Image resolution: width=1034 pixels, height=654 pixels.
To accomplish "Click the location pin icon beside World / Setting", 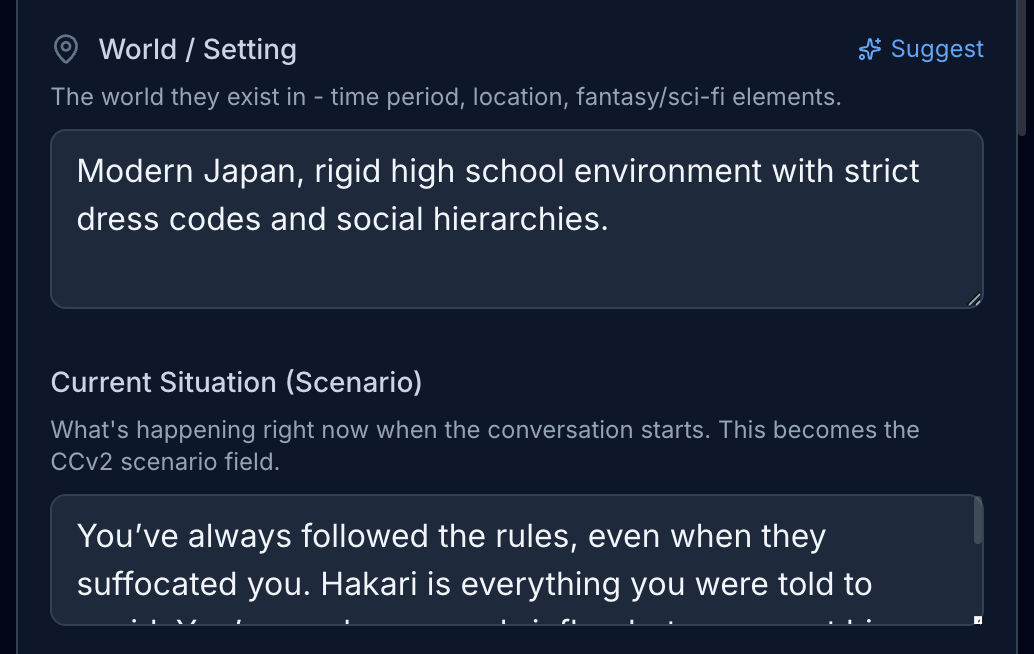I will point(66,50).
